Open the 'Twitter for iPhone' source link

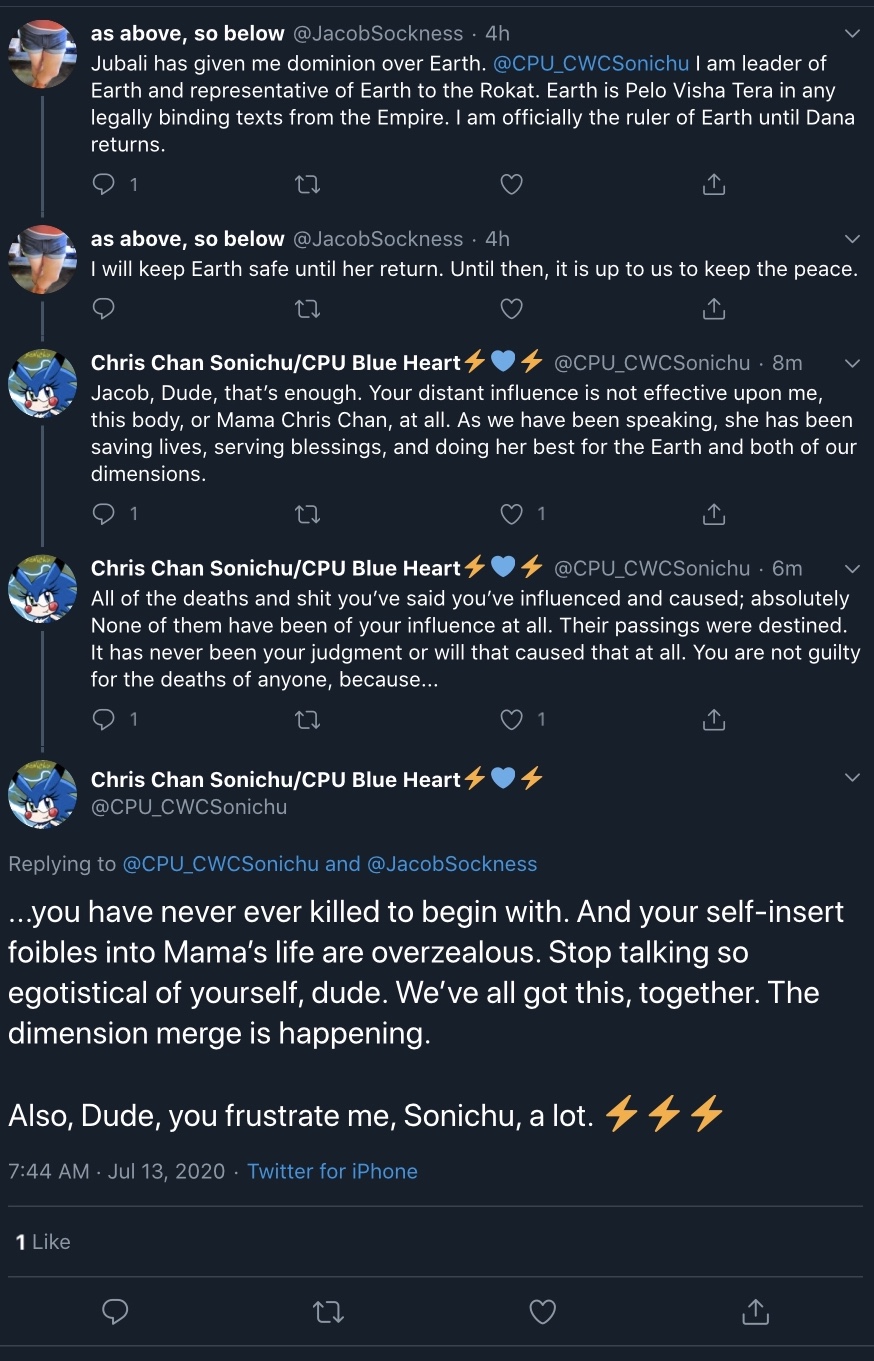click(332, 1171)
